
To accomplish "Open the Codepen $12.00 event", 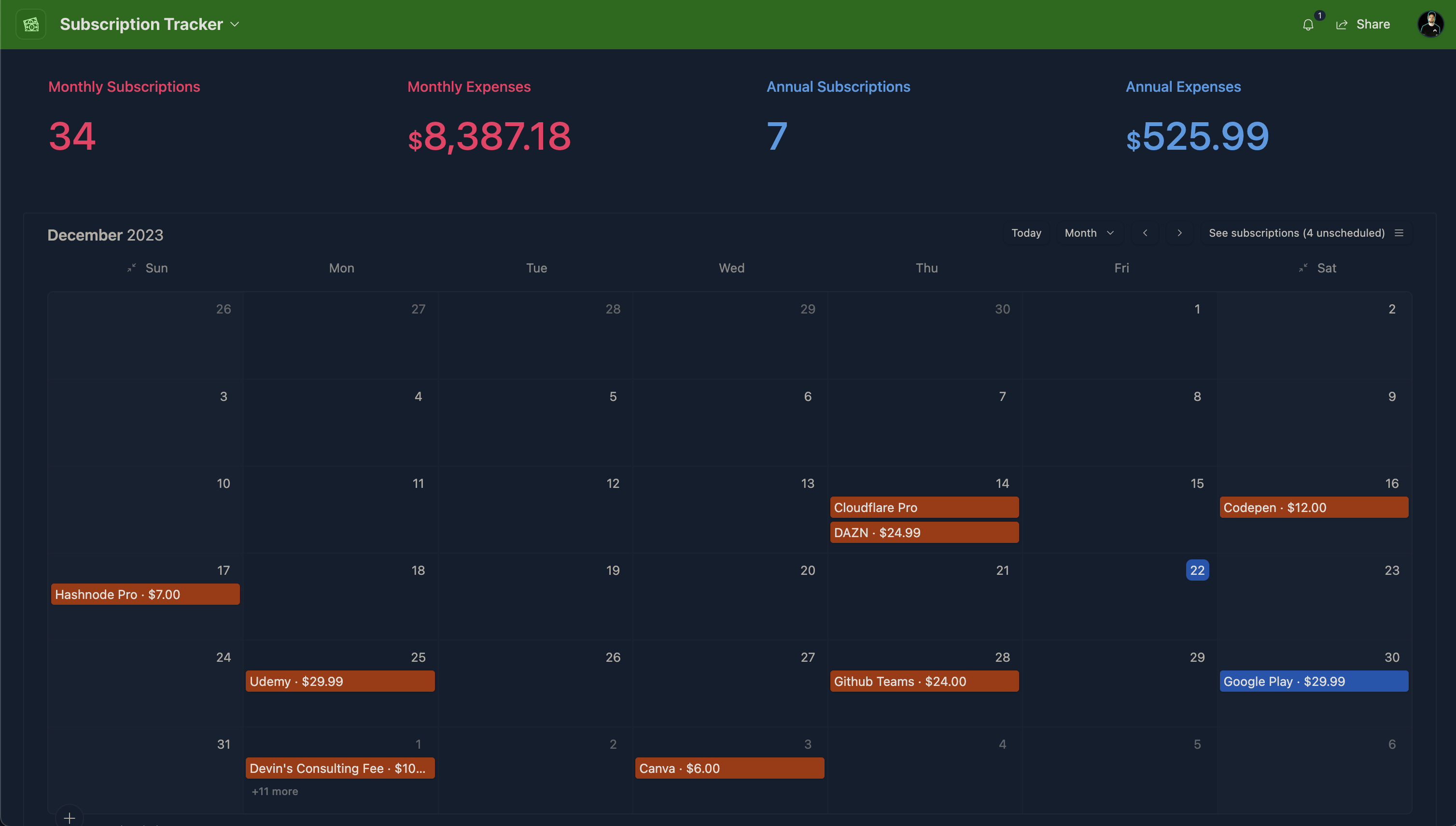I will click(1314, 507).
